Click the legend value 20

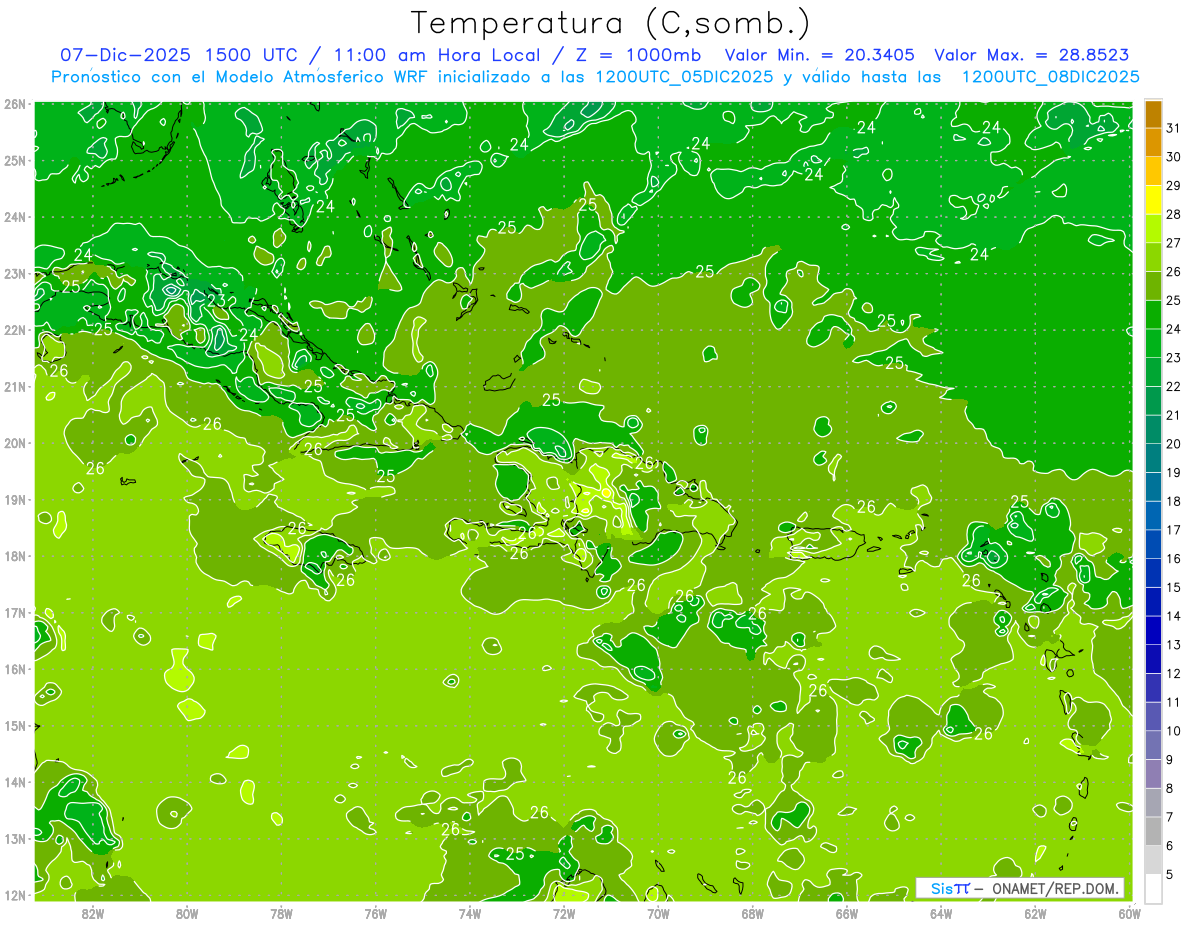point(1173,444)
